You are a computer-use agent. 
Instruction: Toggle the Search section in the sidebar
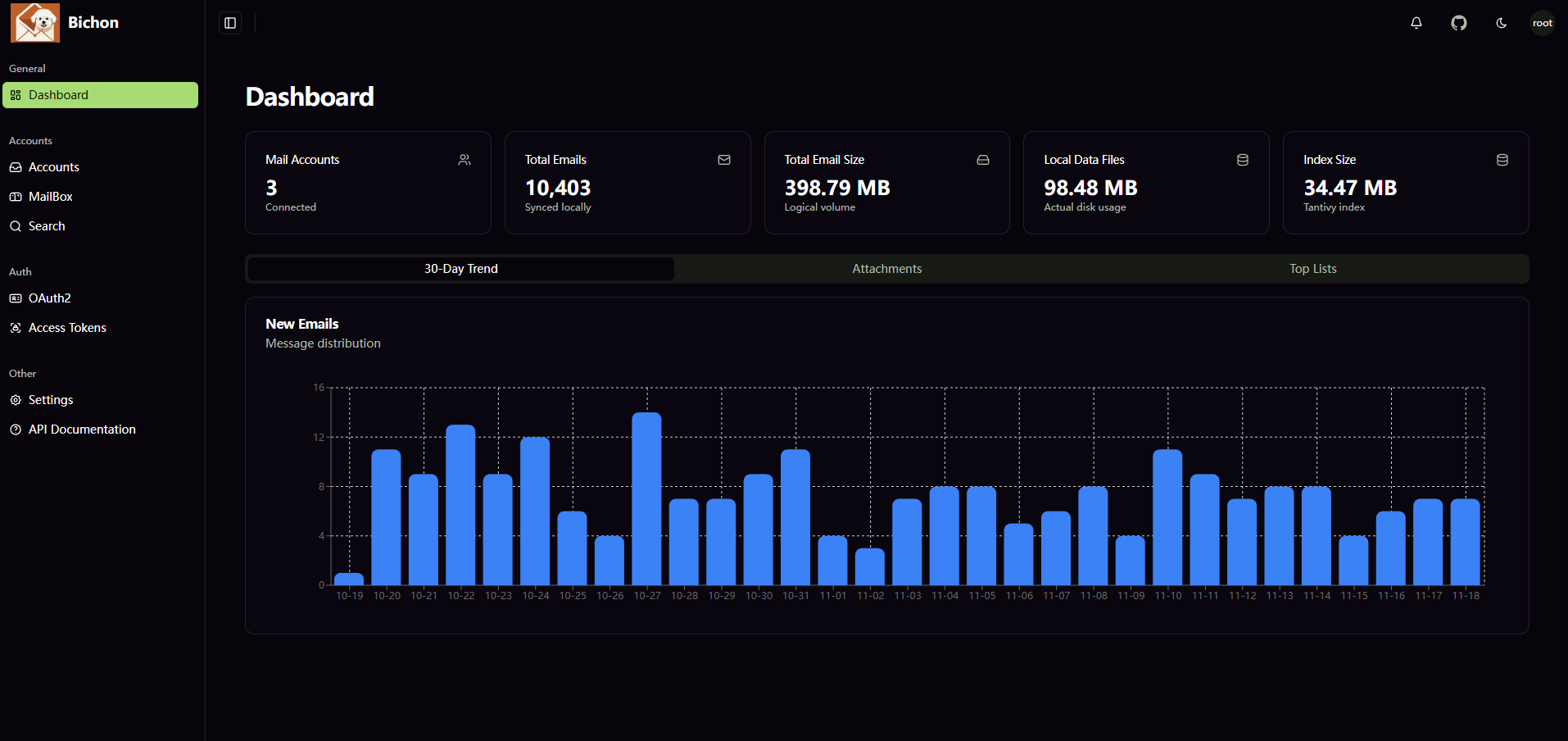pyautogui.click(x=47, y=225)
